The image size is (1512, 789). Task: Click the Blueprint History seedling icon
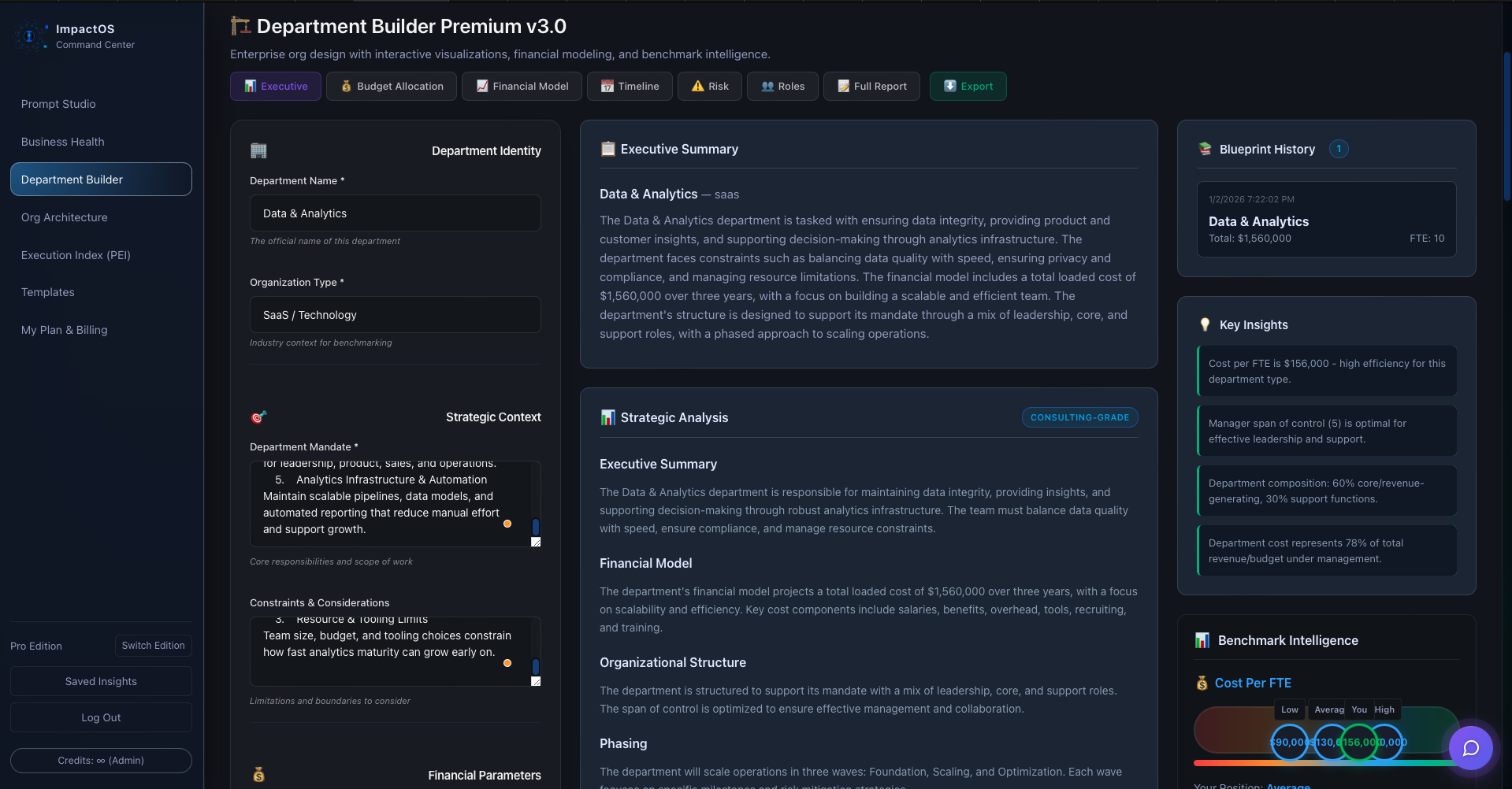1205,149
